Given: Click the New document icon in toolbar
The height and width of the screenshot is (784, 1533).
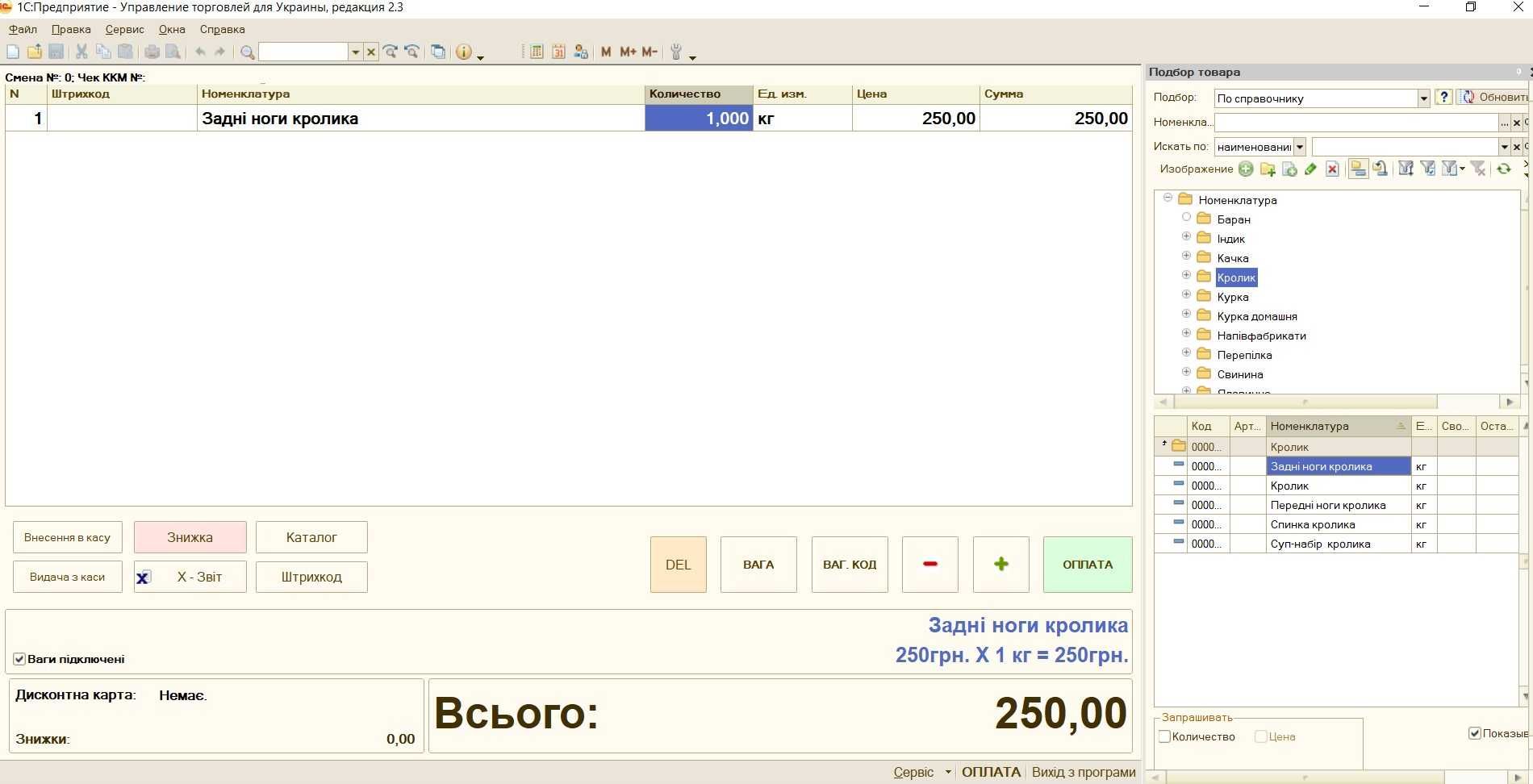Looking at the screenshot, I should coord(13,52).
